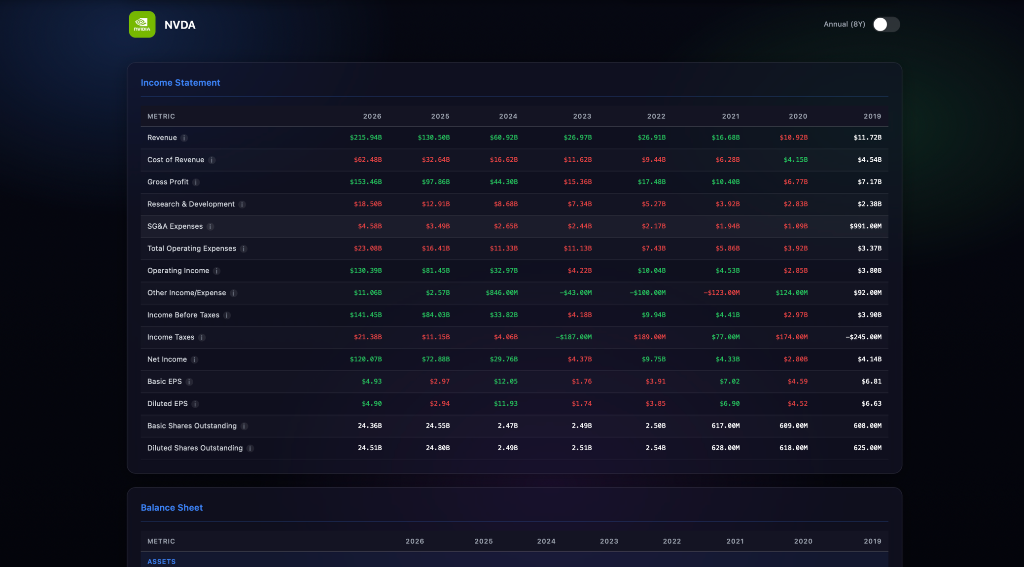Click the 2026 column header in Income Statement
Viewport: 1024px width, 567px height.
point(372,116)
